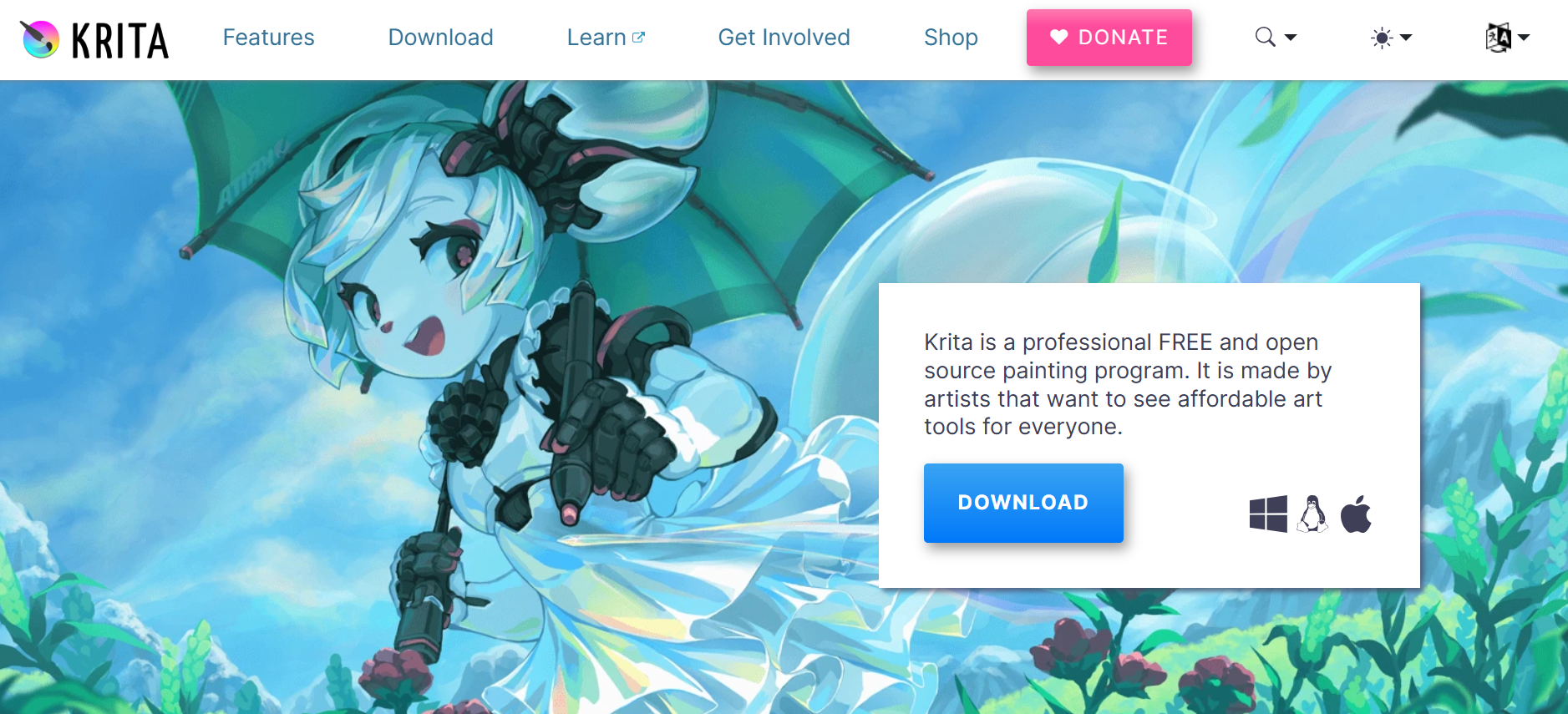Click the Linux penguin icon
1568x714 pixels.
pos(1312,514)
